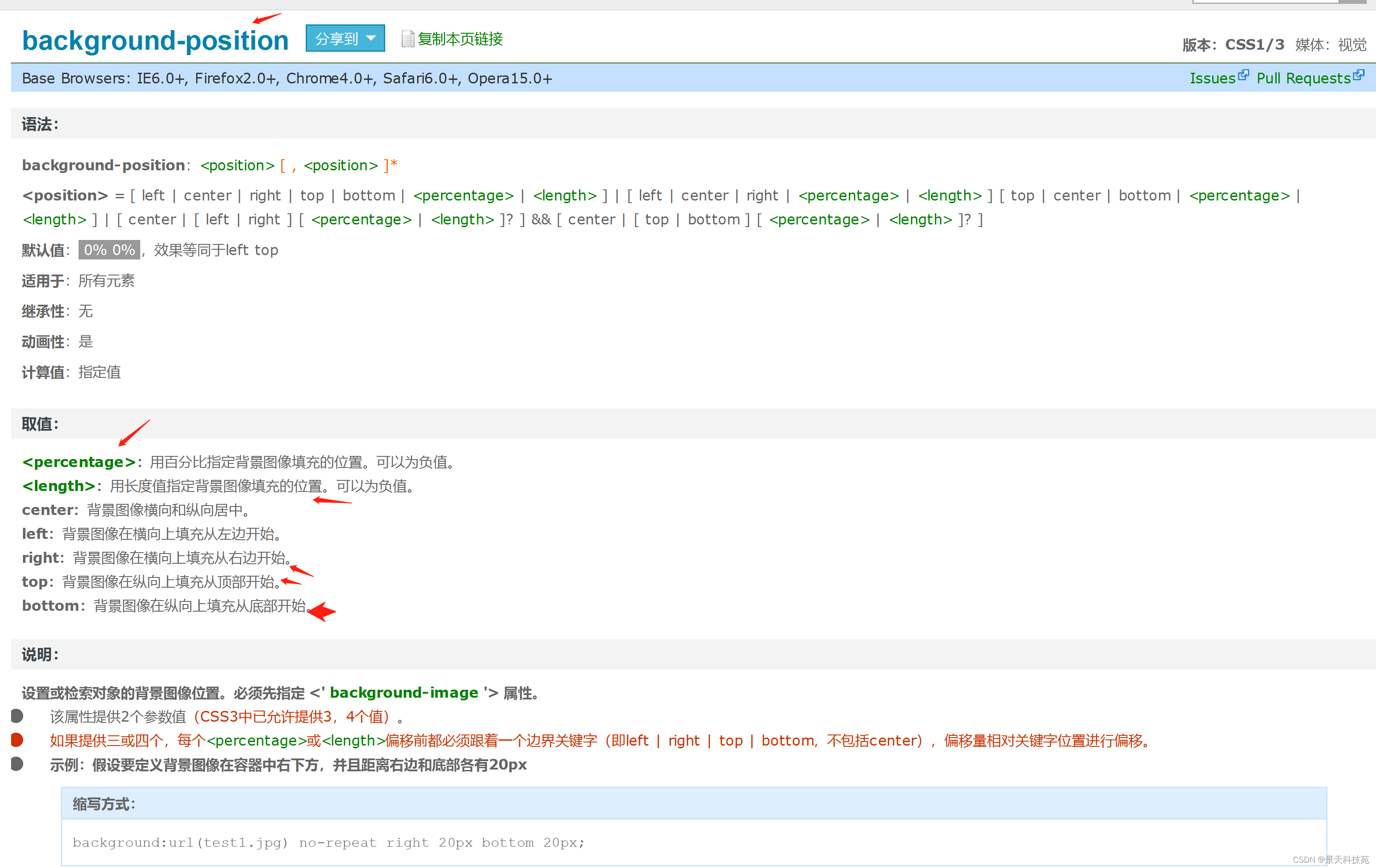Click the gray bullet before 示例 line
The width and height of the screenshot is (1376, 868).
pos(17,763)
